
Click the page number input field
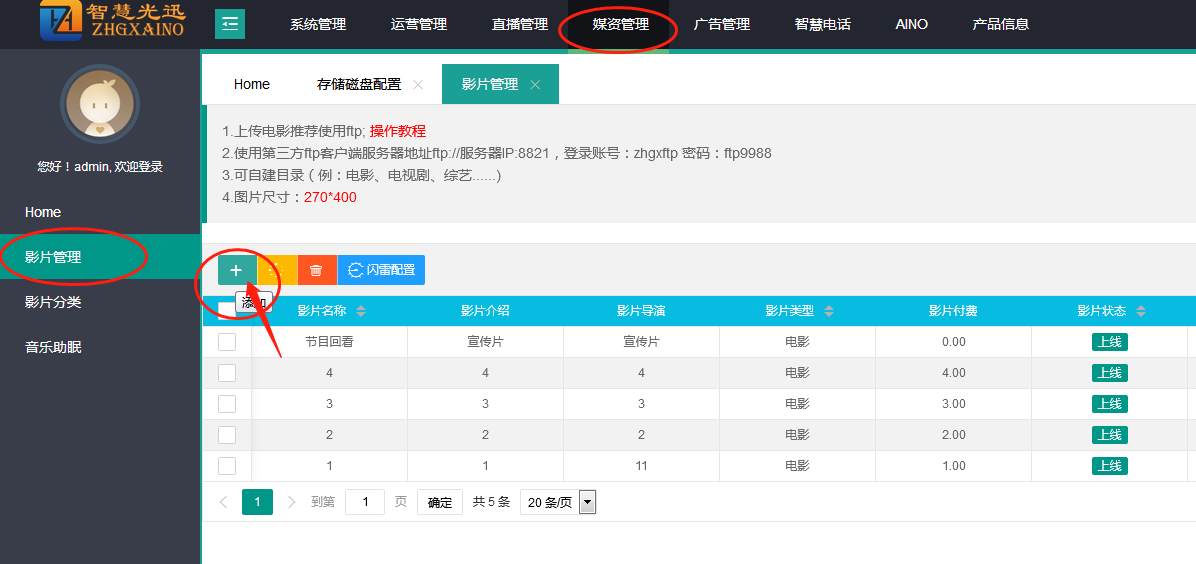364,502
